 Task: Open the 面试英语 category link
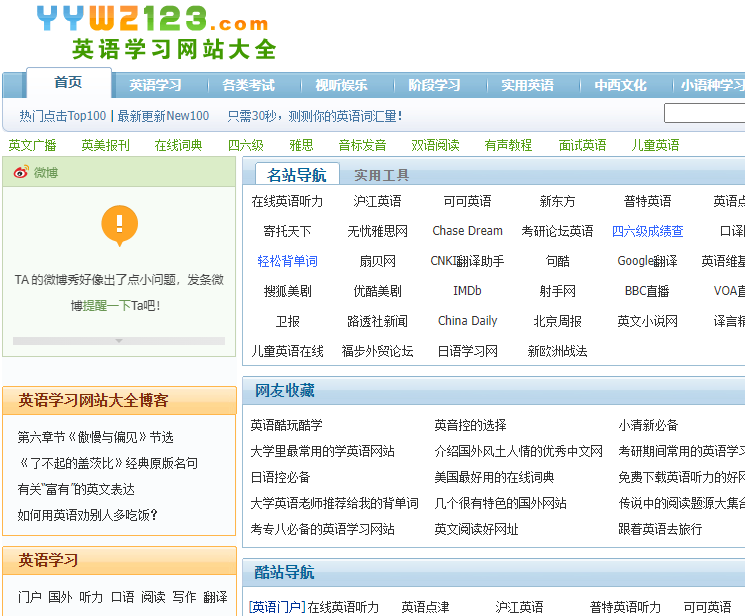(x=582, y=145)
